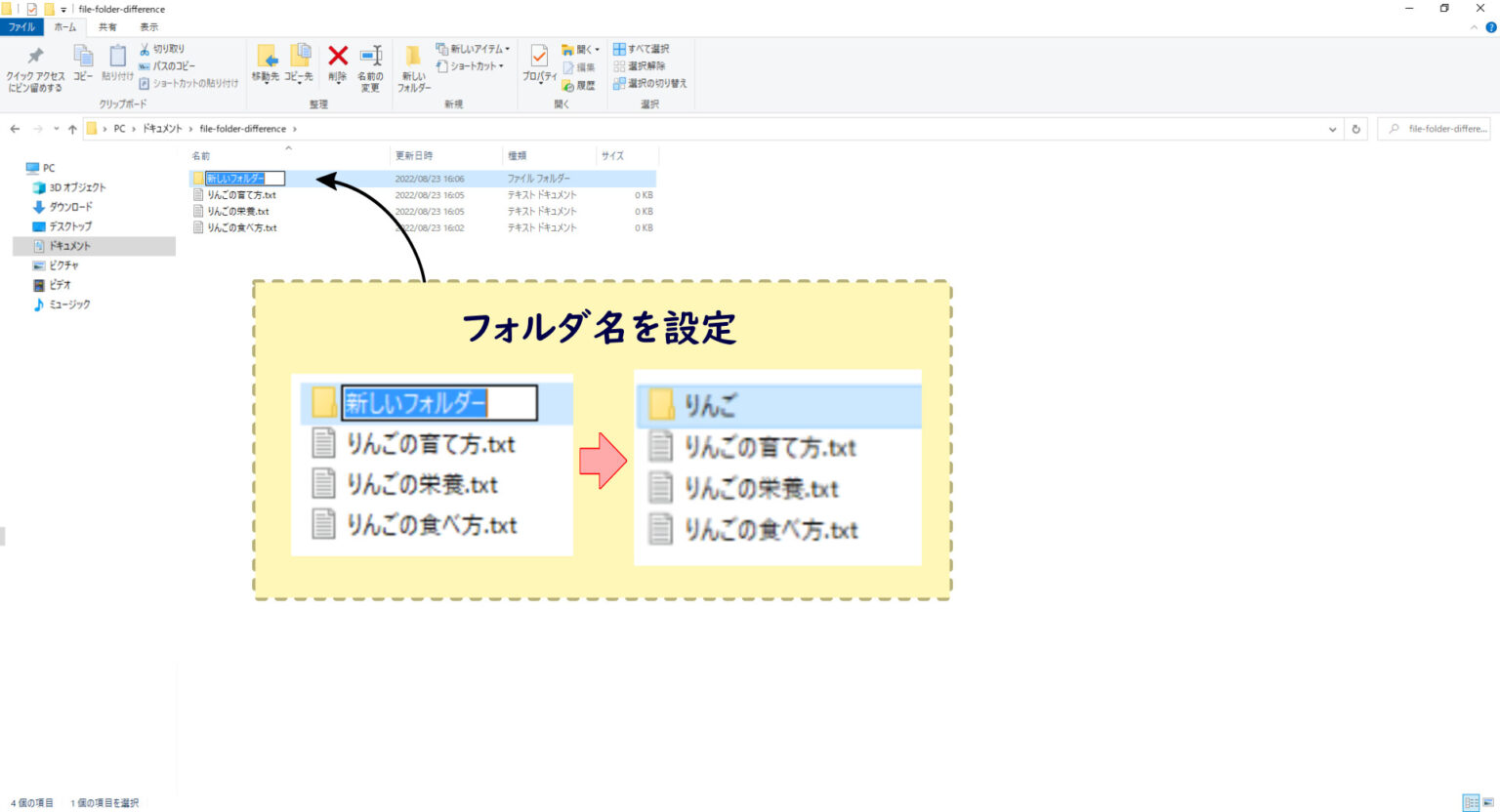The width and height of the screenshot is (1500, 812).
Task: Expand breadcrumb chevron after PC
Action: [x=134, y=129]
